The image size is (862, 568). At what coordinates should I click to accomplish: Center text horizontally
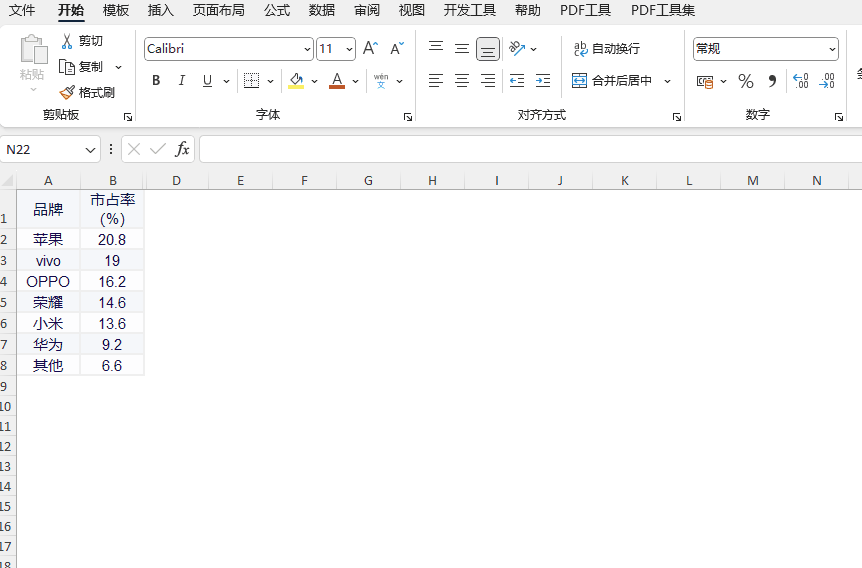click(x=462, y=81)
